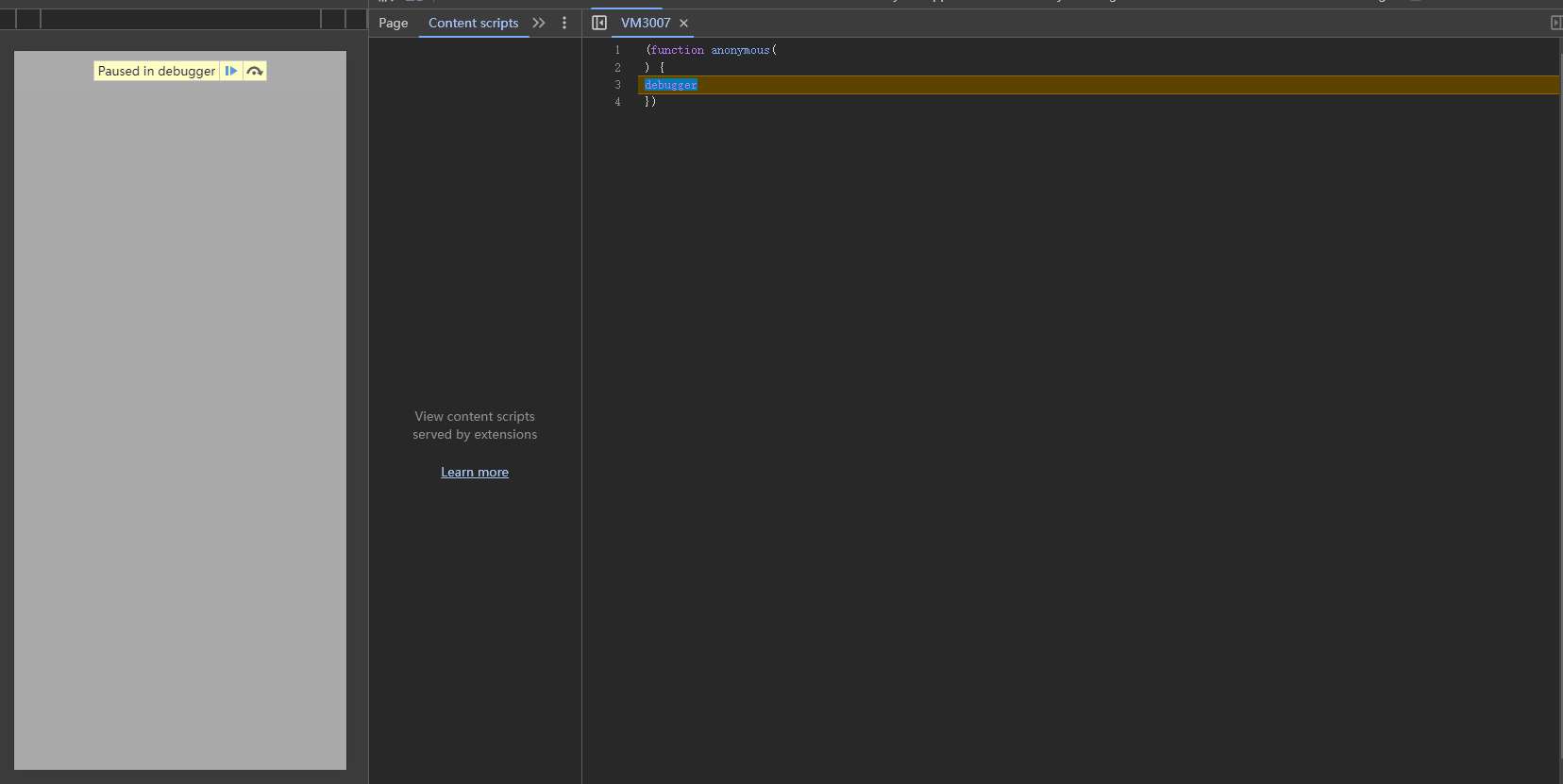The image size is (1563, 784).
Task: Close the VM3007 file tab
Action: point(684,24)
